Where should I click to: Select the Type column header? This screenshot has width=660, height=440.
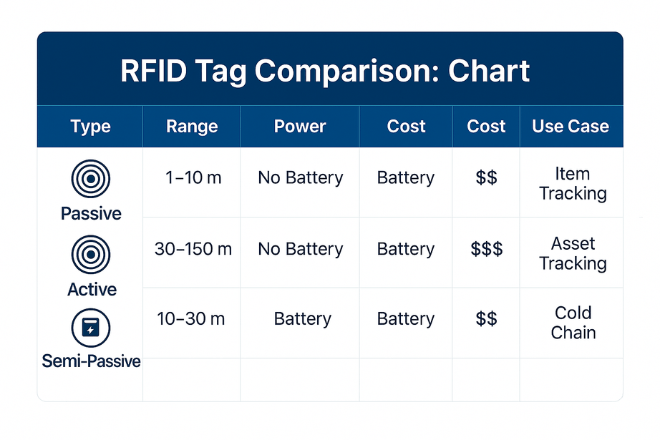click(x=90, y=127)
